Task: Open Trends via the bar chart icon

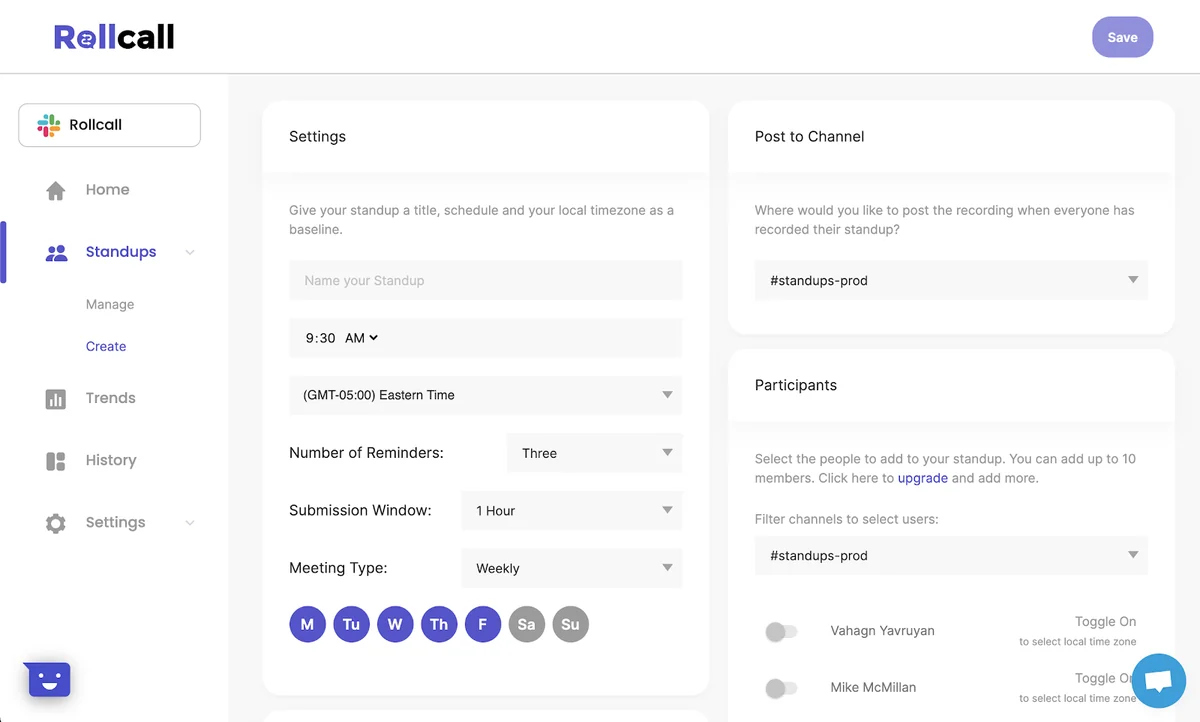Action: click(x=56, y=399)
